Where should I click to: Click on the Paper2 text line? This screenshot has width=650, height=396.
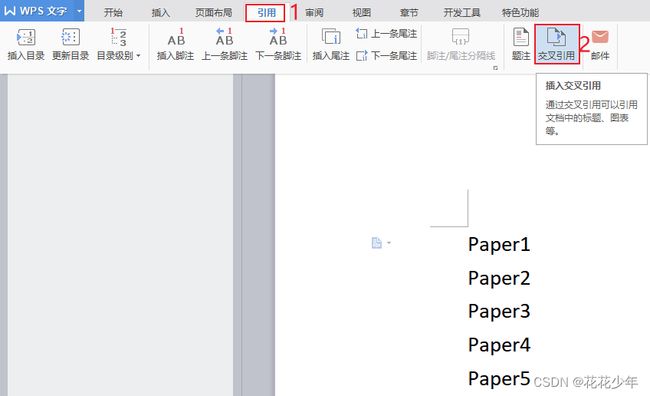pyautogui.click(x=499, y=278)
